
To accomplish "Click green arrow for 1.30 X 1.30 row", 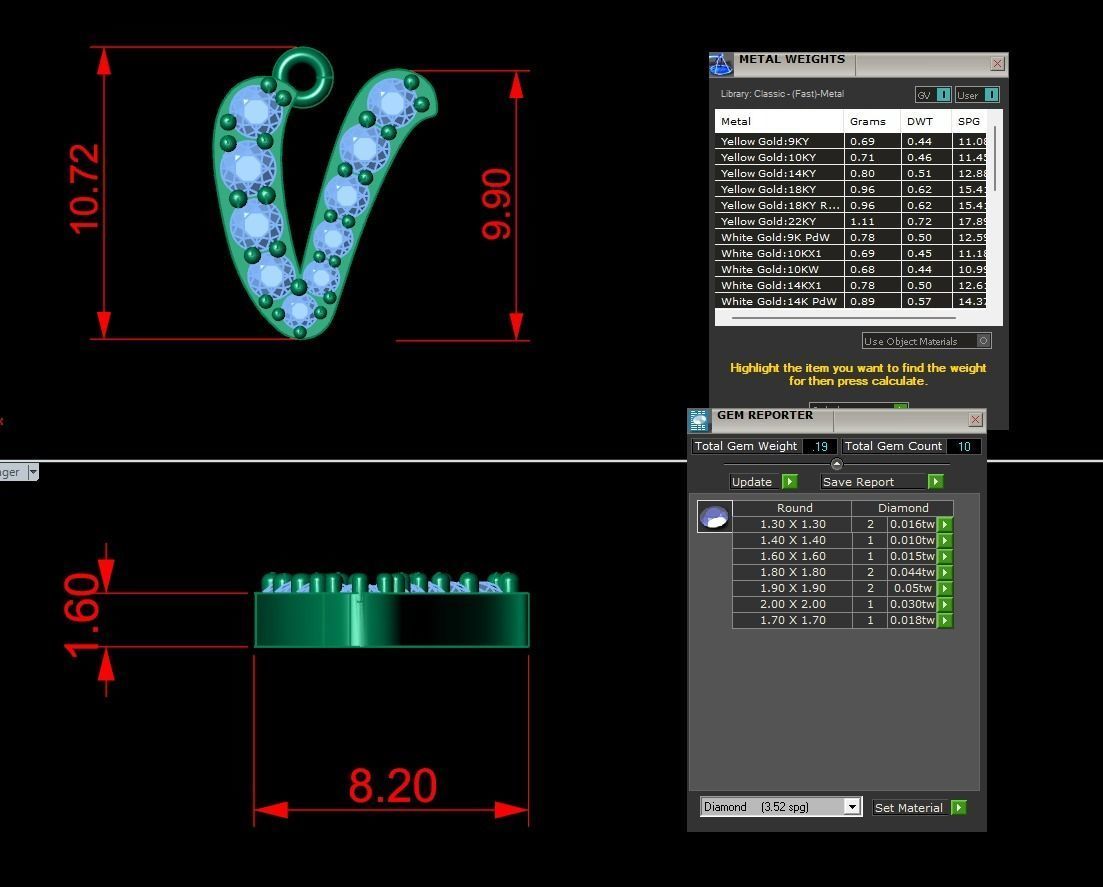I will tap(945, 525).
